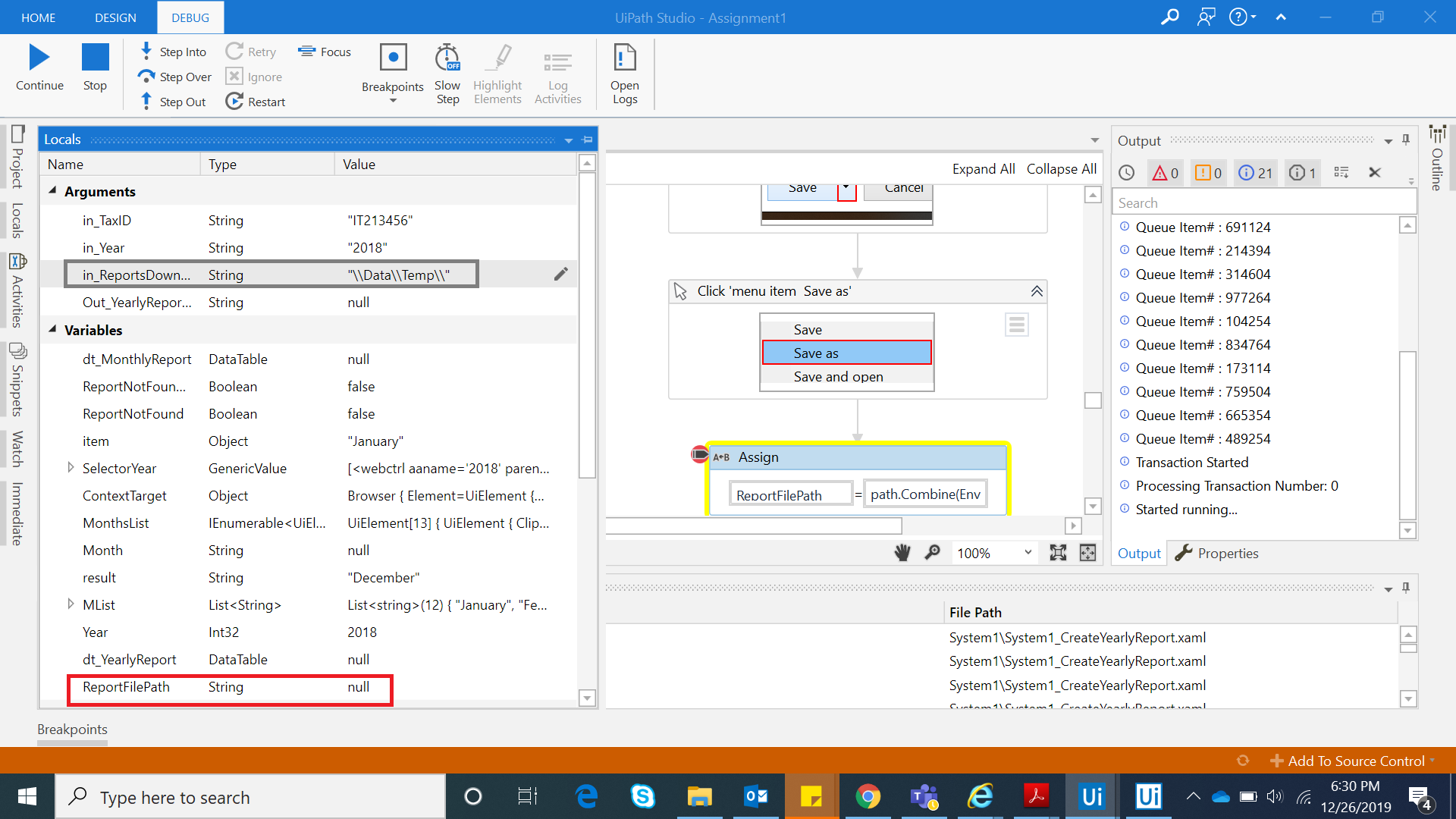The image size is (1456, 819).
Task: Collapse the Arguments group in Locals
Action: (53, 191)
